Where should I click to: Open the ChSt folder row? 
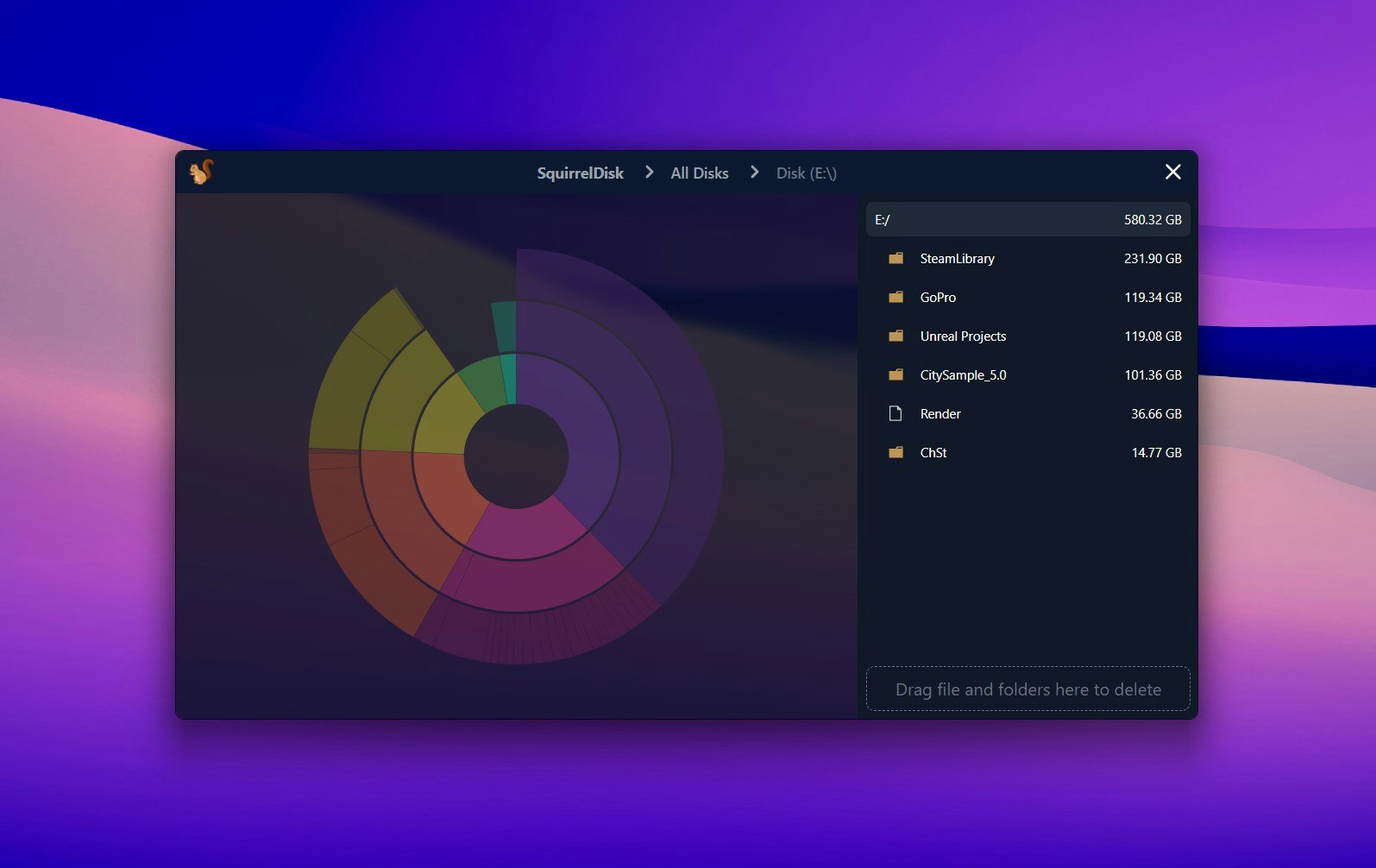pyautogui.click(x=1027, y=452)
